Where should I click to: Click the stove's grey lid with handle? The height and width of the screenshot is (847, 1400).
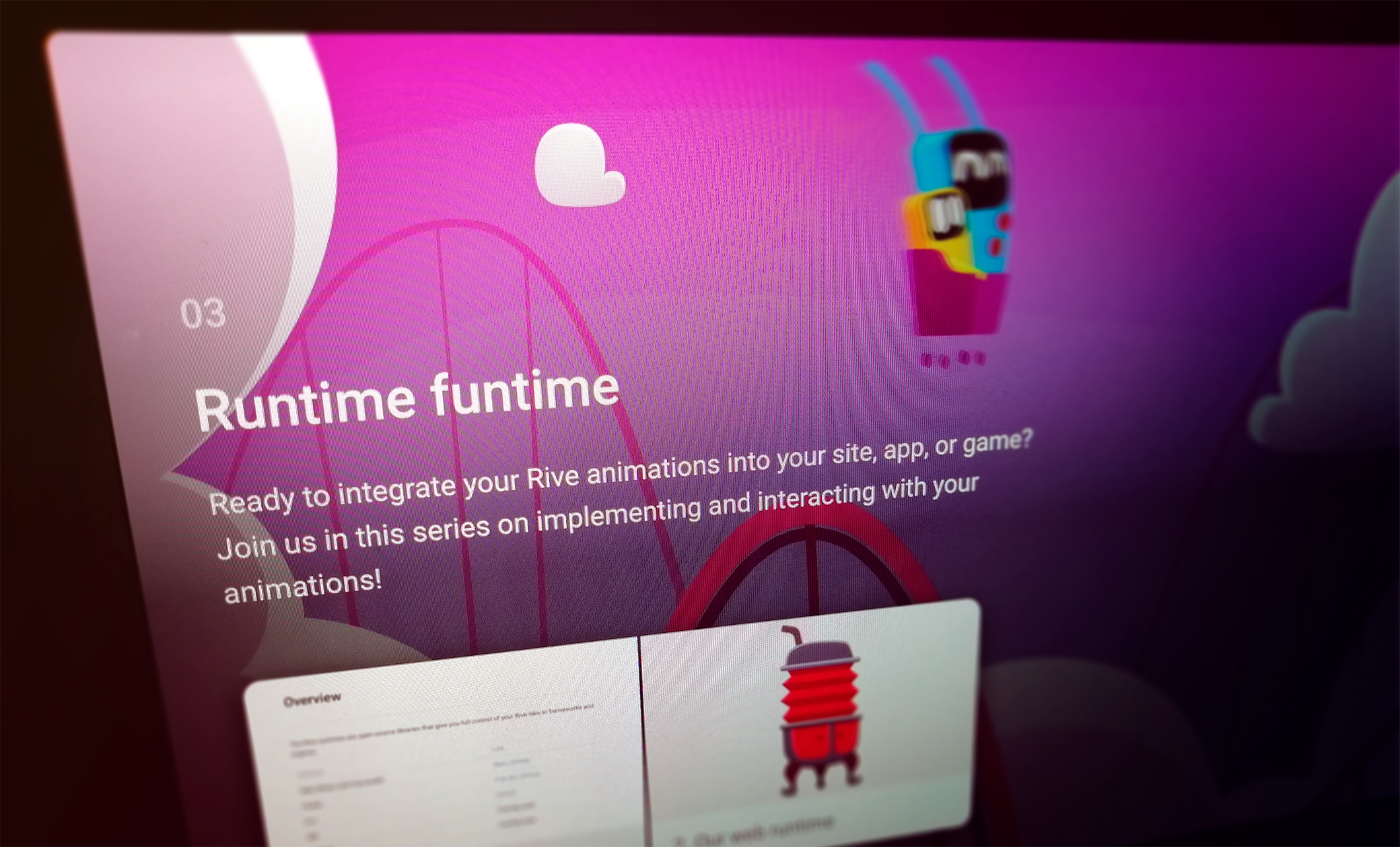pos(816,650)
